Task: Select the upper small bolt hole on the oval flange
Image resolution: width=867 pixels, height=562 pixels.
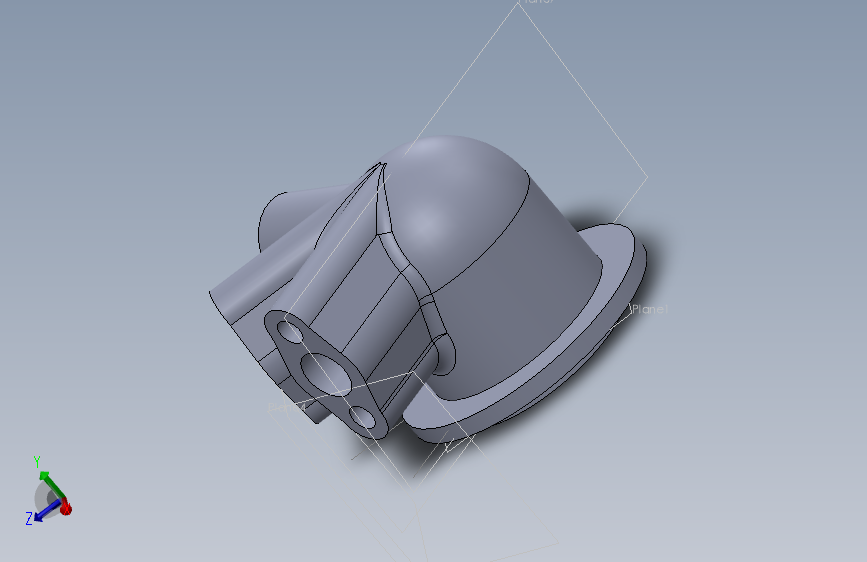Action: (x=291, y=333)
